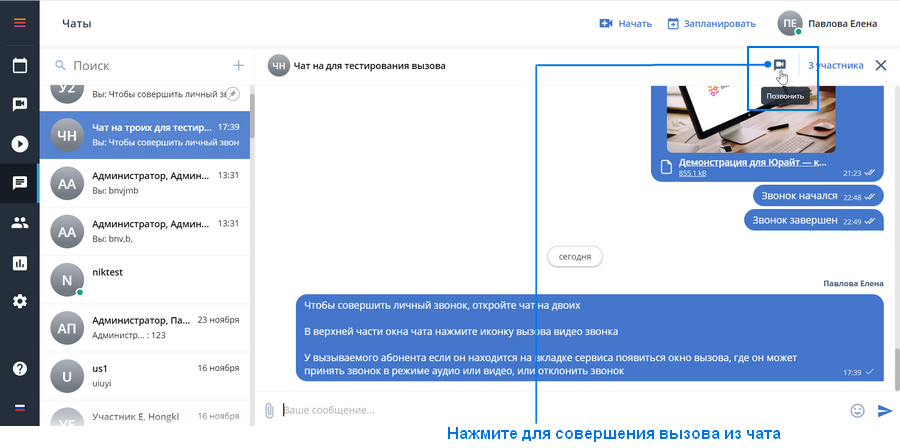Open the Администратор, Па... chat from 23 ноября
This screenshot has width=900, height=448.
(x=145, y=328)
